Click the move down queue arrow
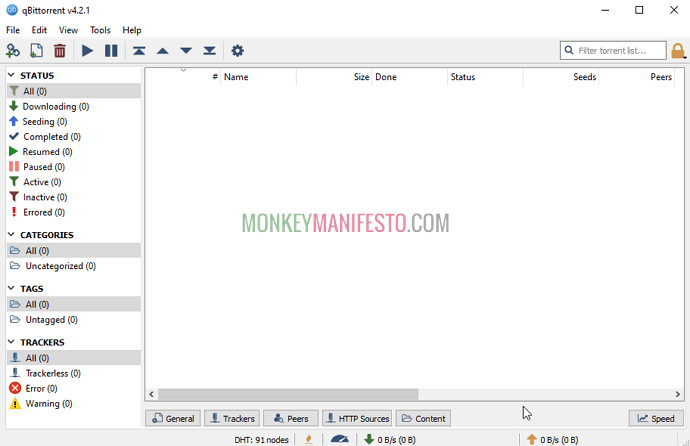Image resolution: width=690 pixels, height=446 pixels. pyautogui.click(x=186, y=51)
